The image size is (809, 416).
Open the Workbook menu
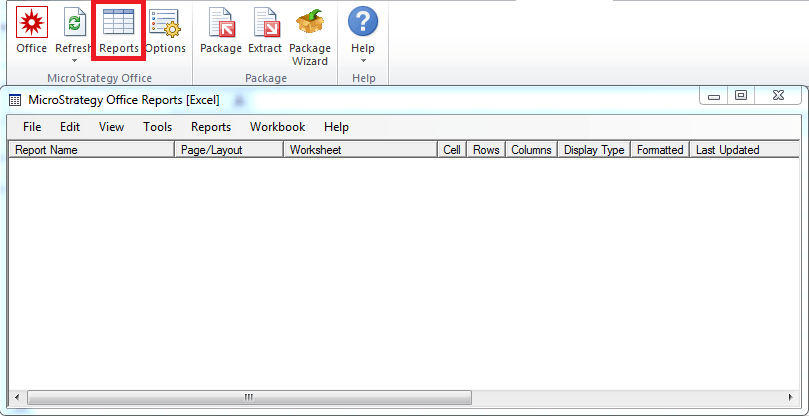[278, 127]
